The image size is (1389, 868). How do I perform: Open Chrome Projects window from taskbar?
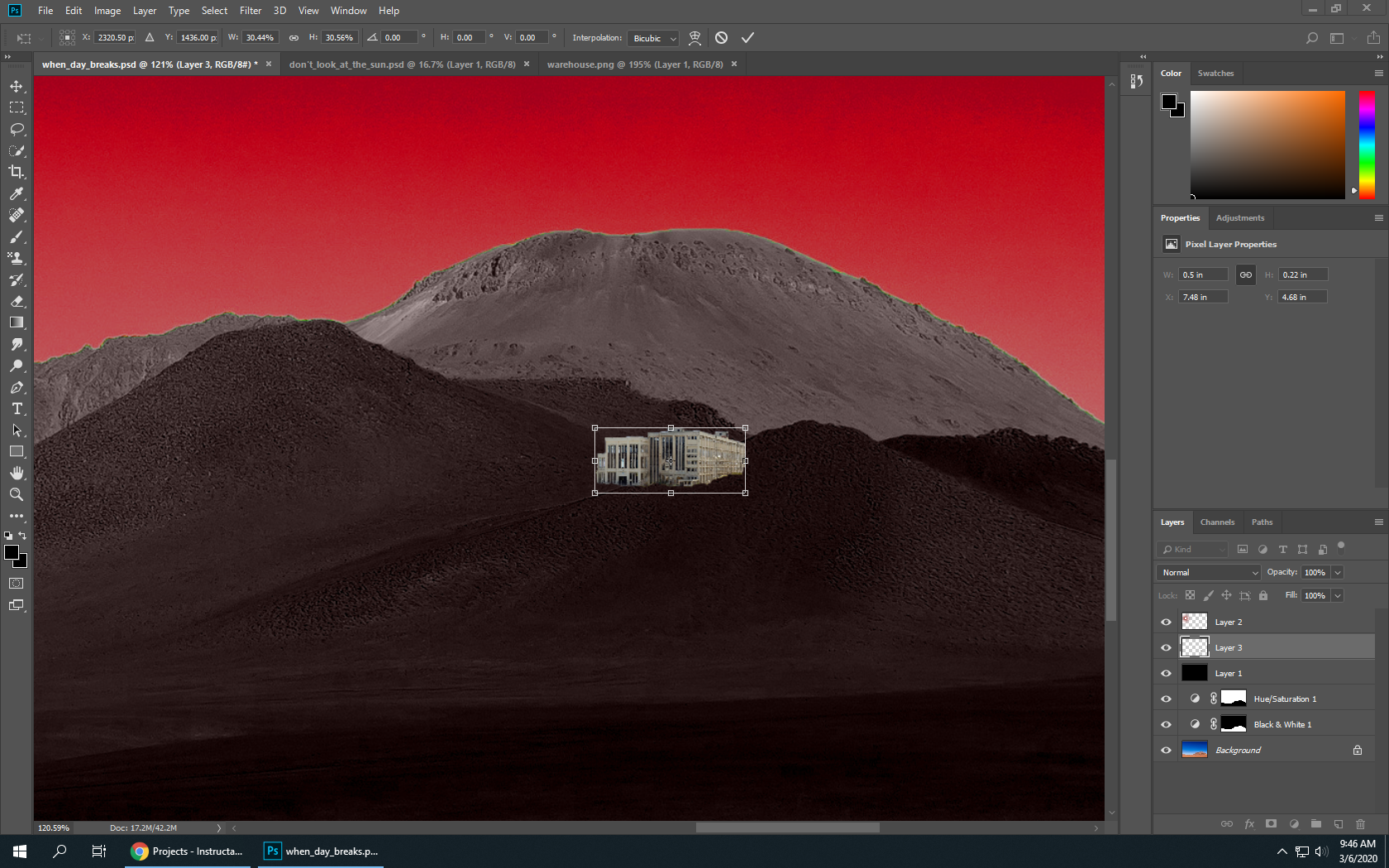[189, 851]
